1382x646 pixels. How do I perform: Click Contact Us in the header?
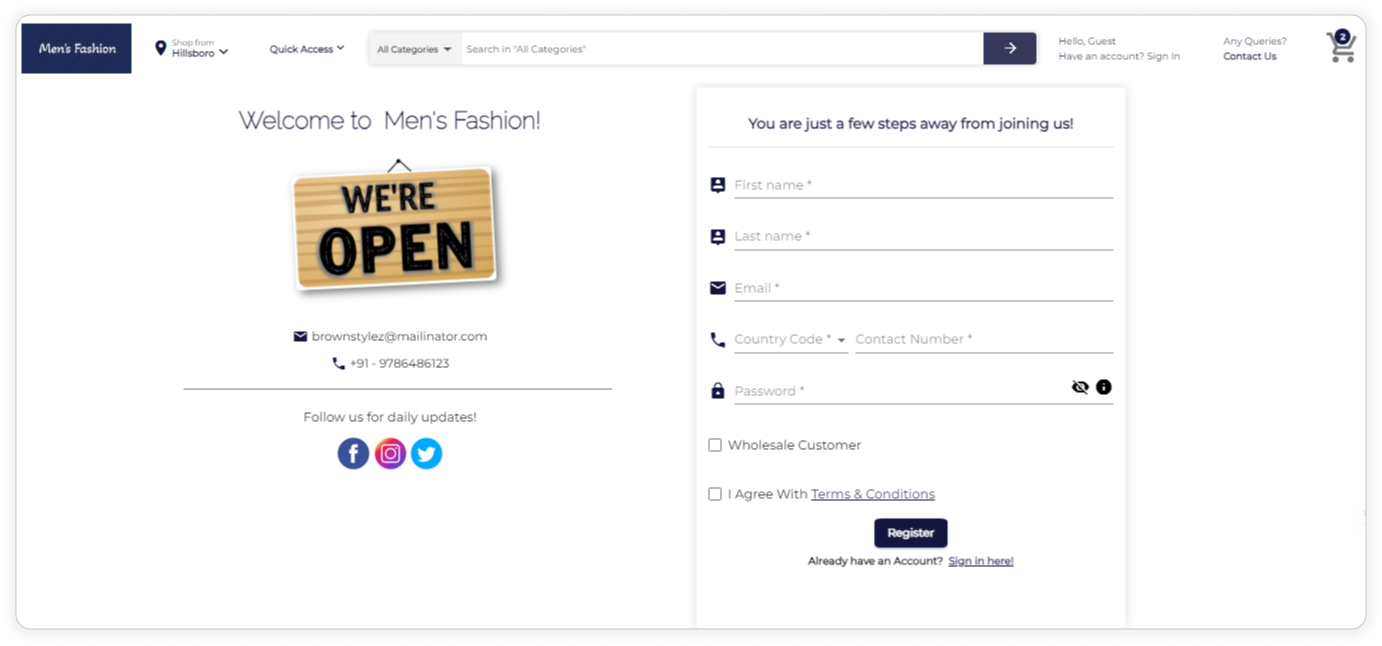pos(1249,57)
